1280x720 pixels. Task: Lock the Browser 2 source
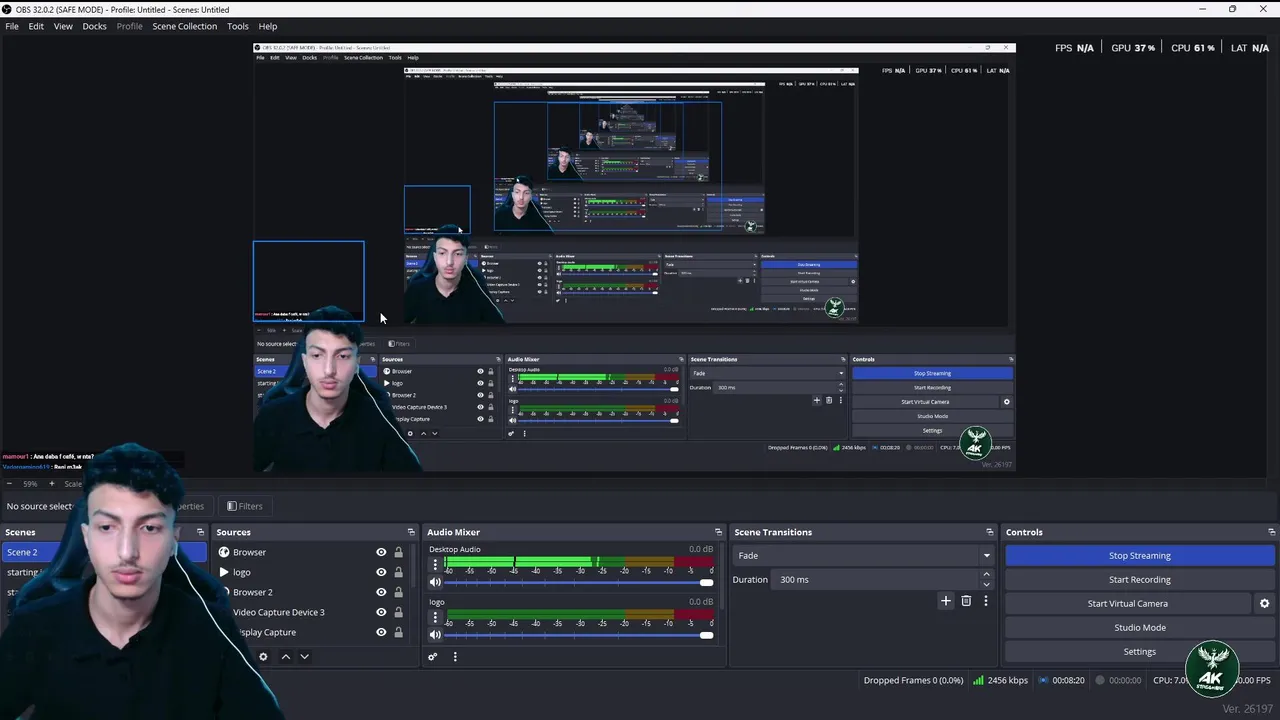tap(398, 592)
